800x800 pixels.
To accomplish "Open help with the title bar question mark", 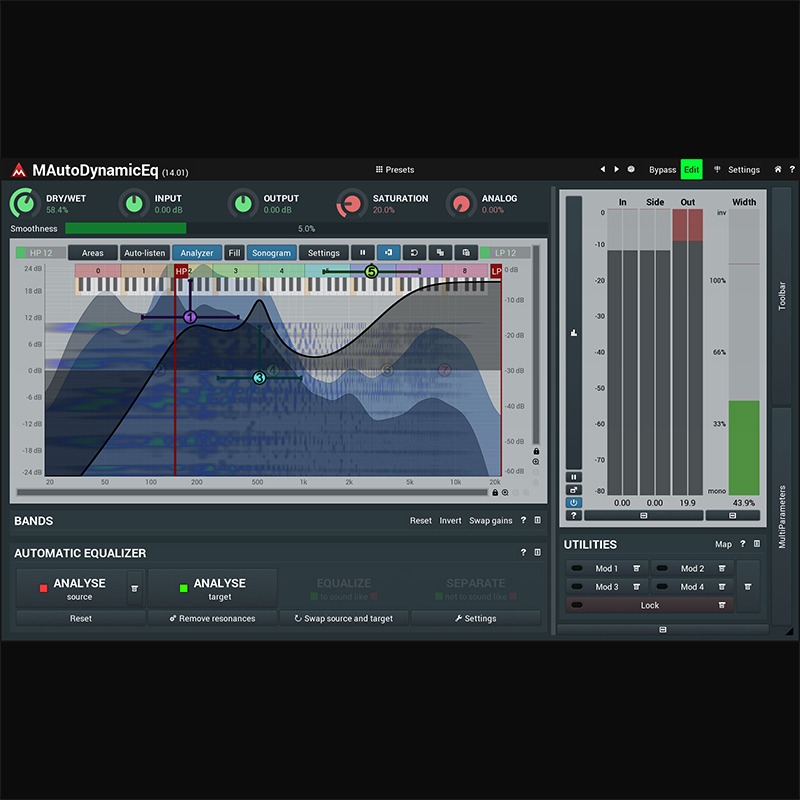I will click(x=792, y=169).
